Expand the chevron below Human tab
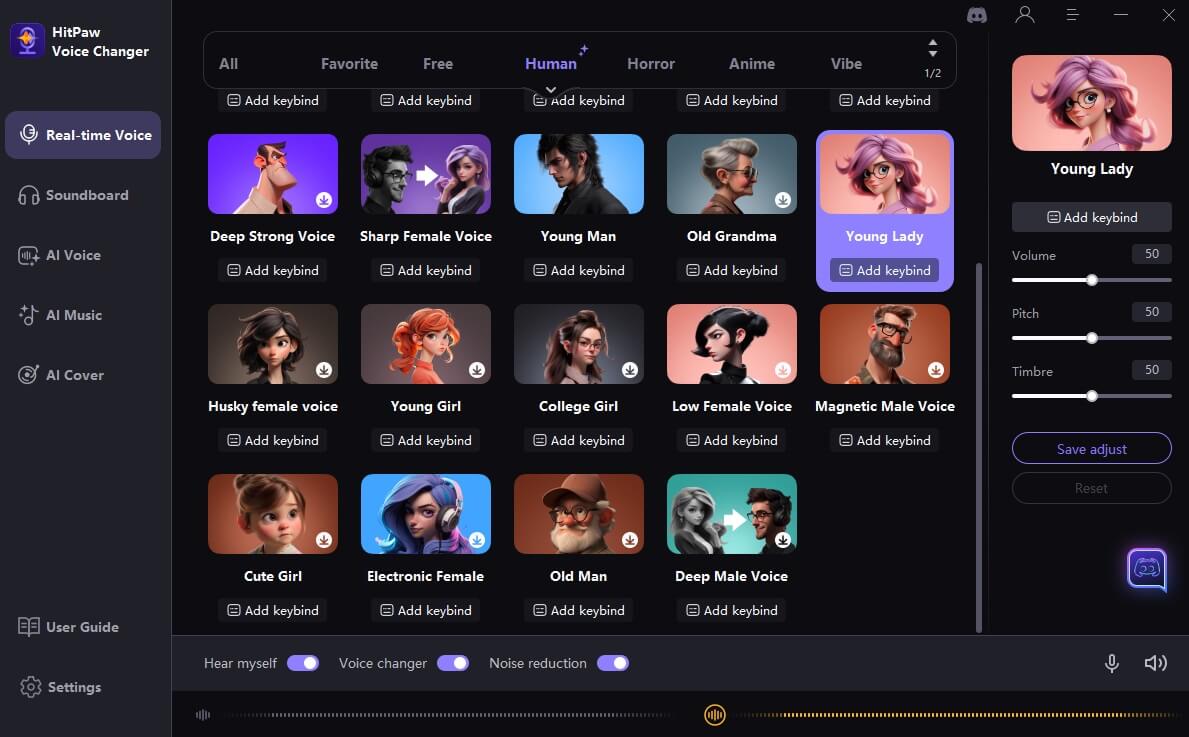The width and height of the screenshot is (1189, 737). (x=550, y=90)
